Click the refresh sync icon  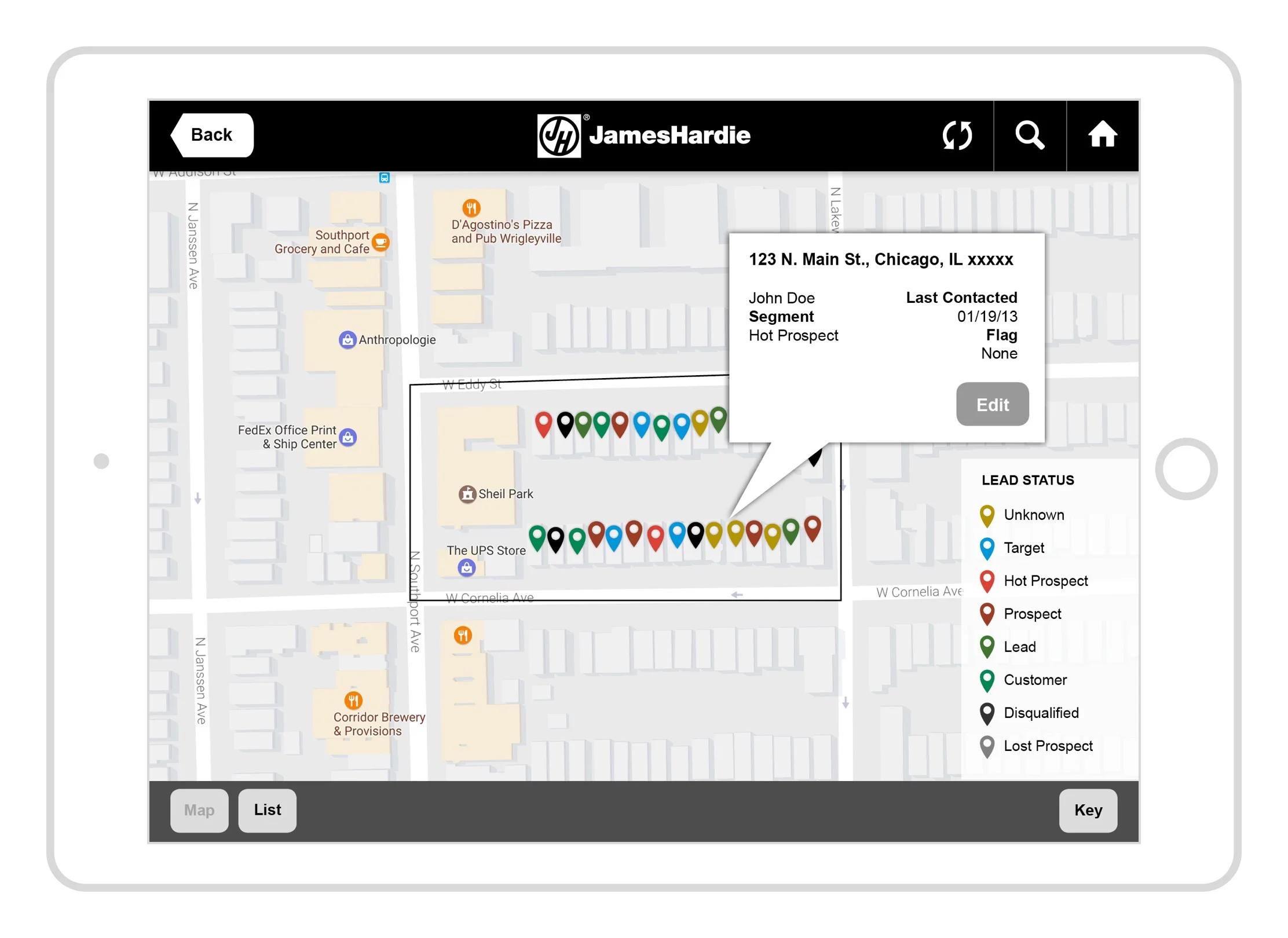[x=957, y=135]
